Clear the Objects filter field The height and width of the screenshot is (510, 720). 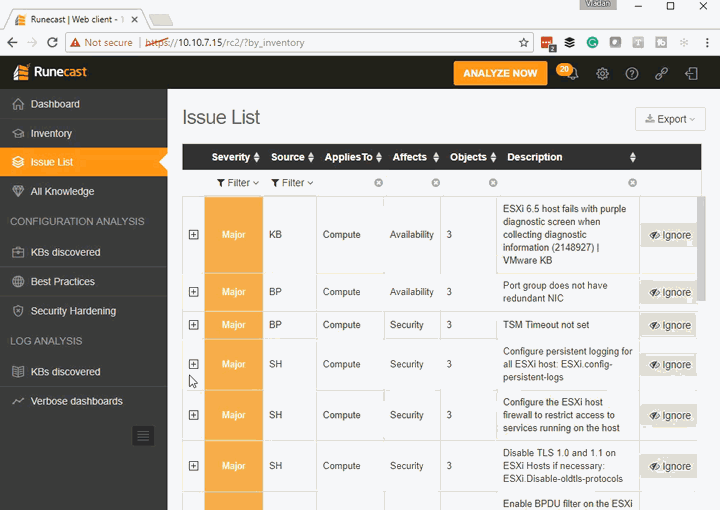click(x=493, y=183)
